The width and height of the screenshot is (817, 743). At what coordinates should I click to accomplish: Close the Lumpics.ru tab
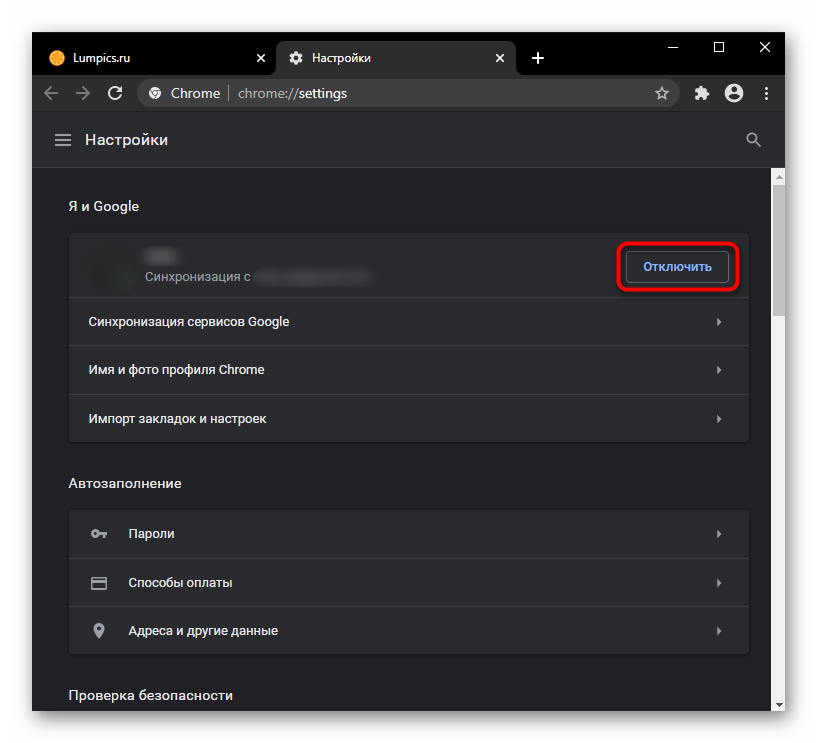point(262,58)
